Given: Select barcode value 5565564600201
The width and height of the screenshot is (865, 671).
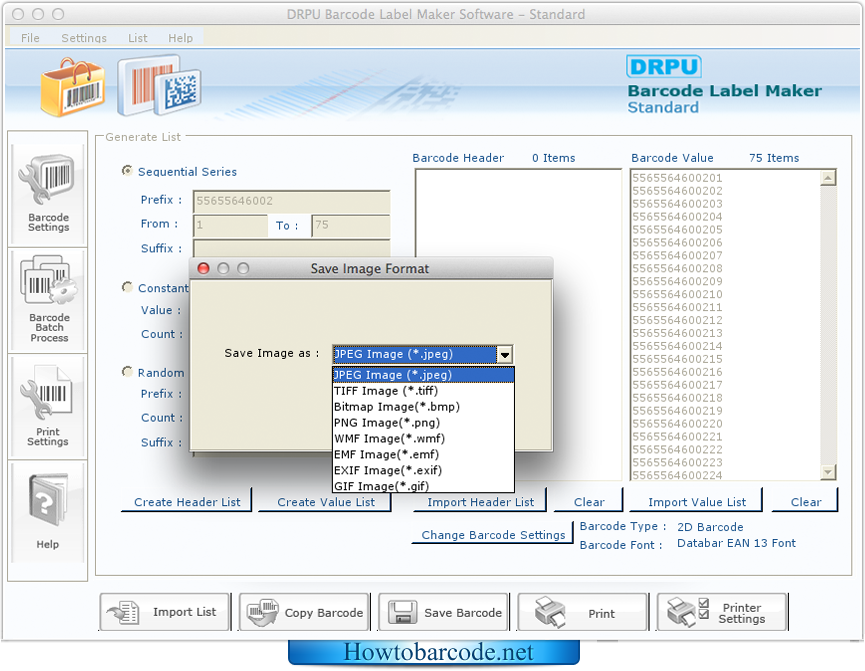Looking at the screenshot, I should coord(677,178).
